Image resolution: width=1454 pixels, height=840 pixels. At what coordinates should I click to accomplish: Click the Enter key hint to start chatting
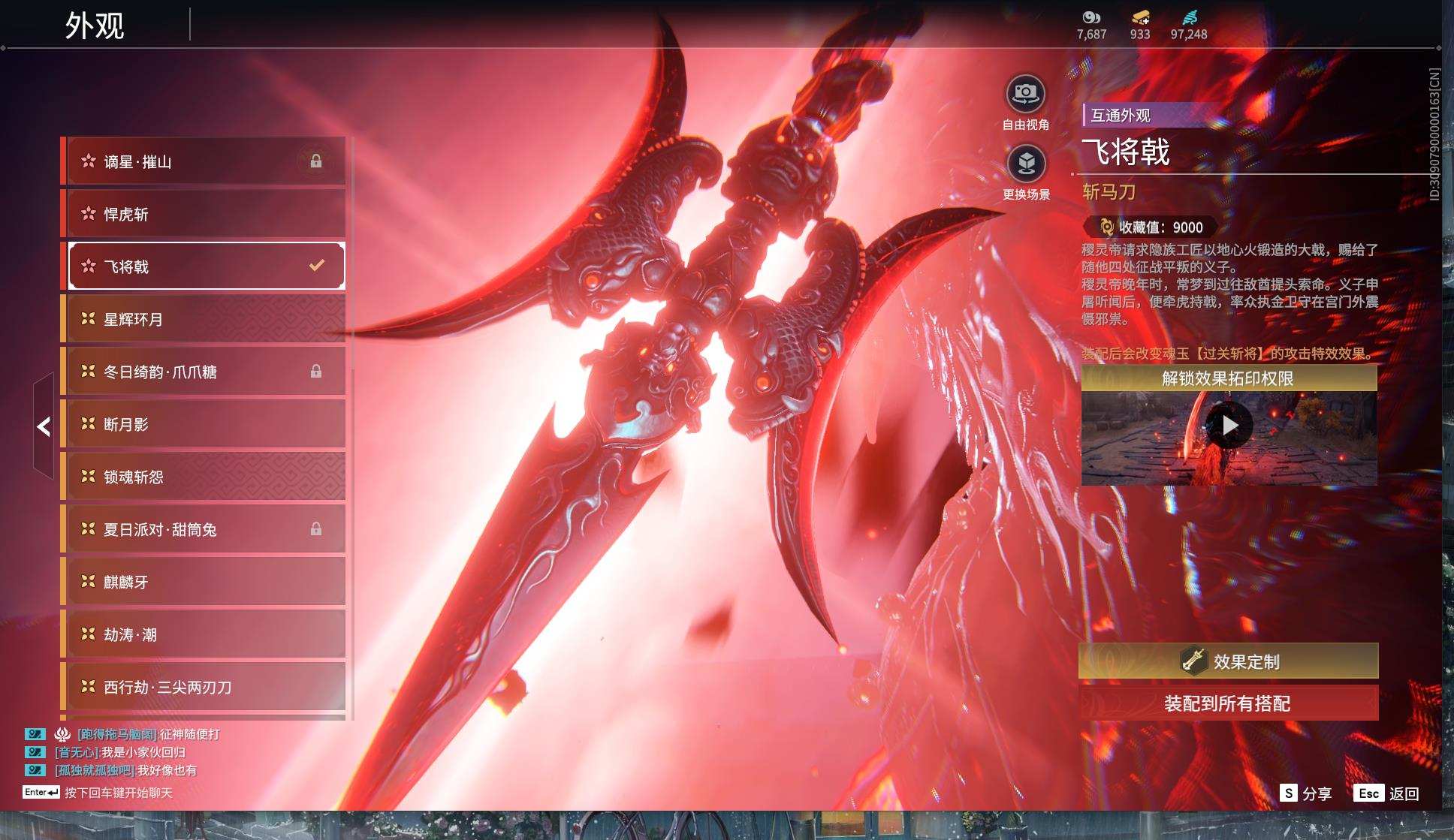pos(41,792)
